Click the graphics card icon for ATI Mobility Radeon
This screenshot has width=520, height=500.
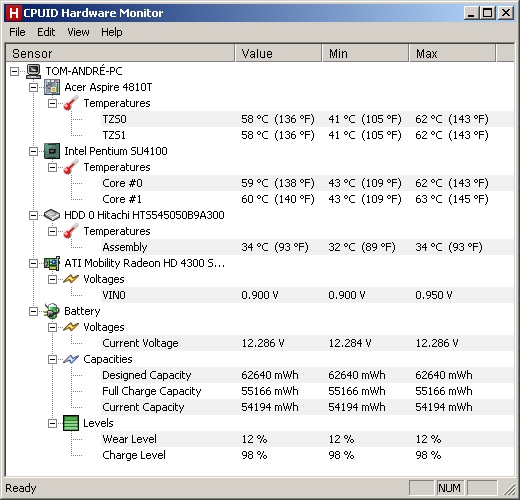click(52, 263)
